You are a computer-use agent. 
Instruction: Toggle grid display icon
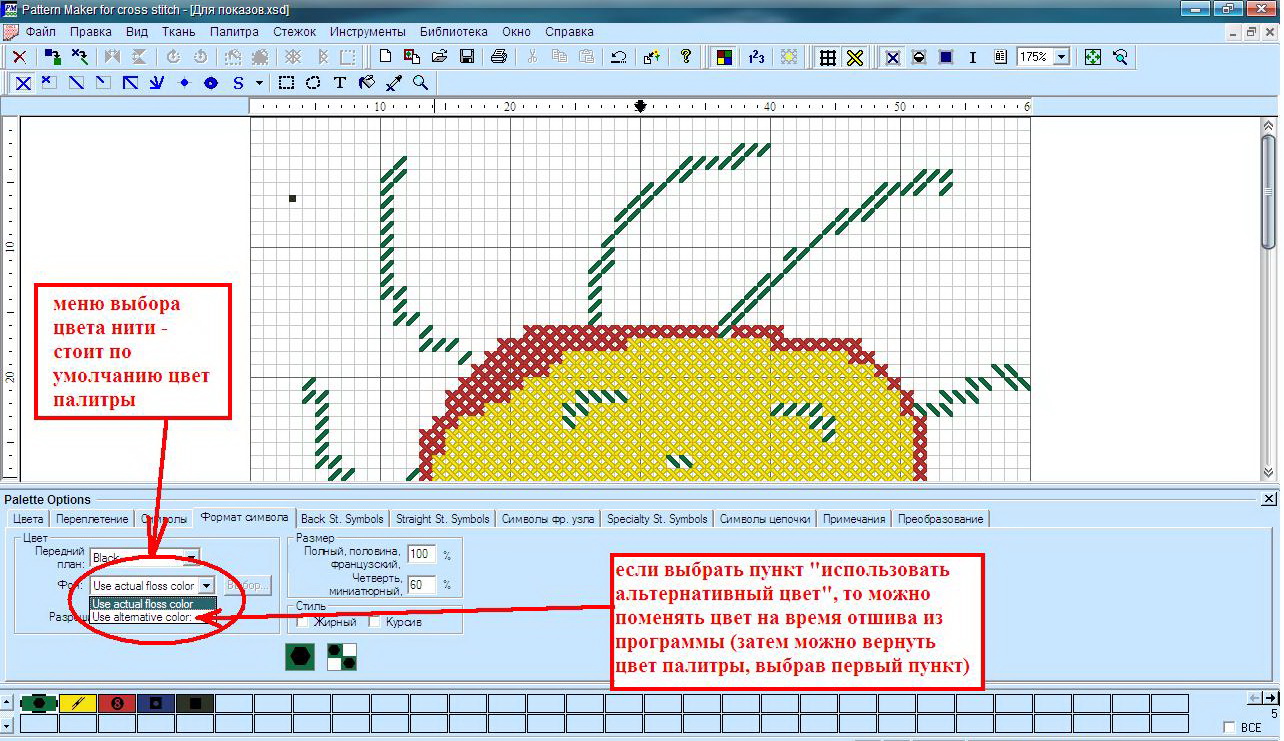pyautogui.click(x=828, y=57)
